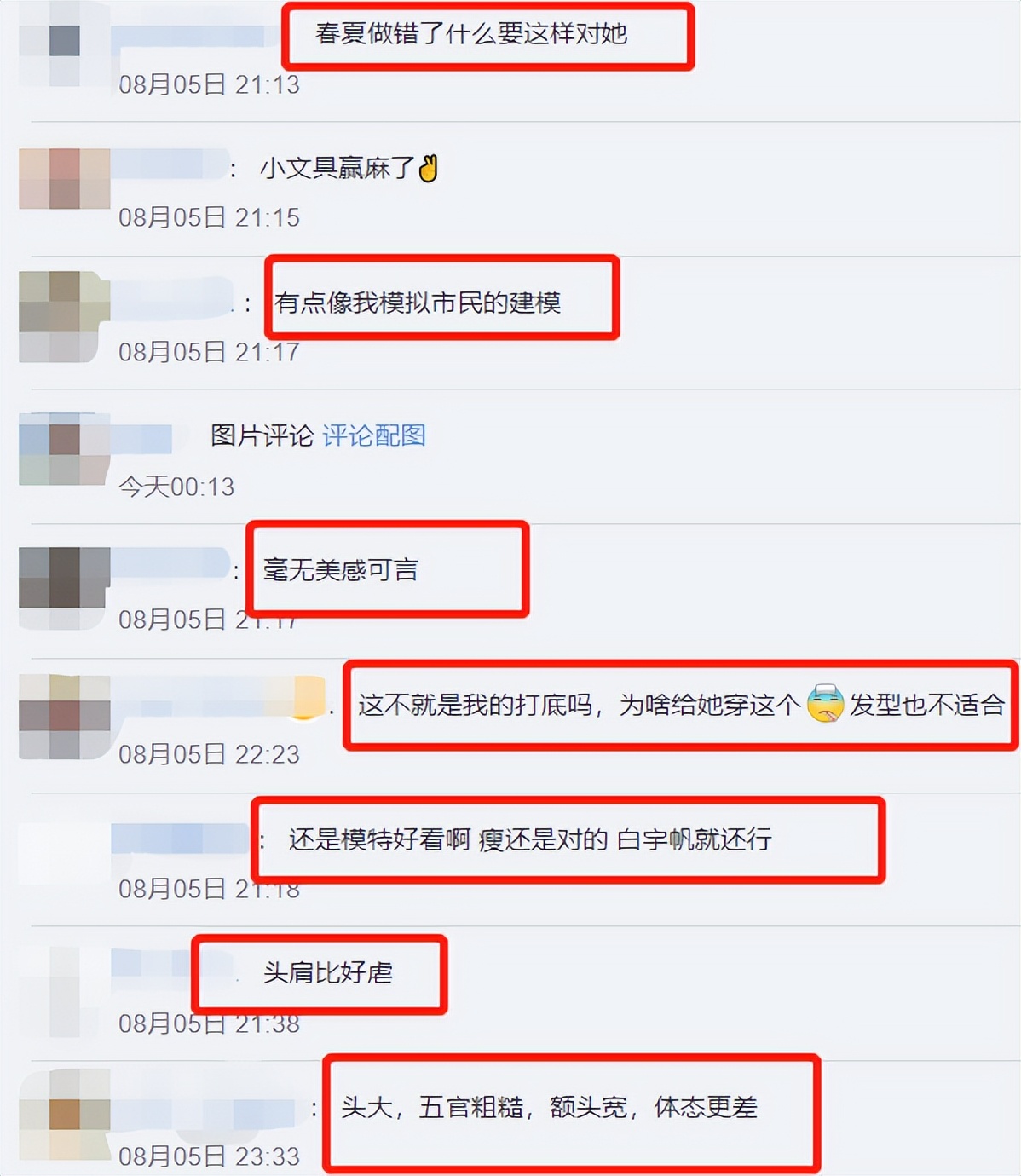Open avatar of 春夏做错了什么 commenter
The width and height of the screenshot is (1021, 1176).
click(x=64, y=43)
